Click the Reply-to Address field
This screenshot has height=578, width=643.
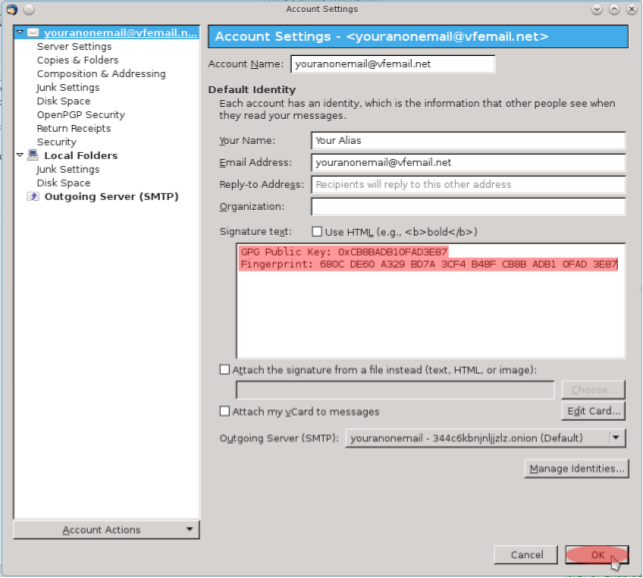pyautogui.click(x=467, y=185)
